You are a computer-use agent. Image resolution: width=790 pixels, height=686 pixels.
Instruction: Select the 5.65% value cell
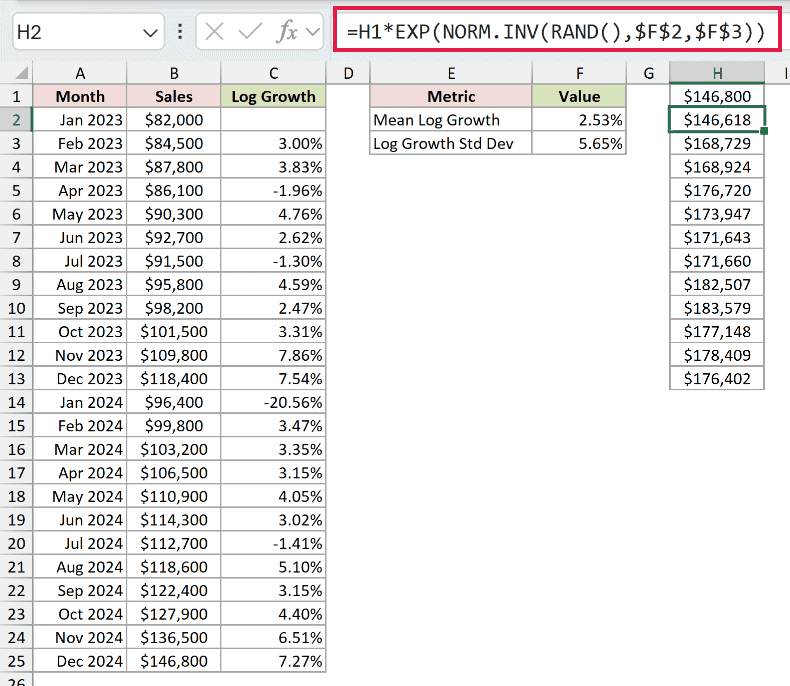pyautogui.click(x=579, y=144)
